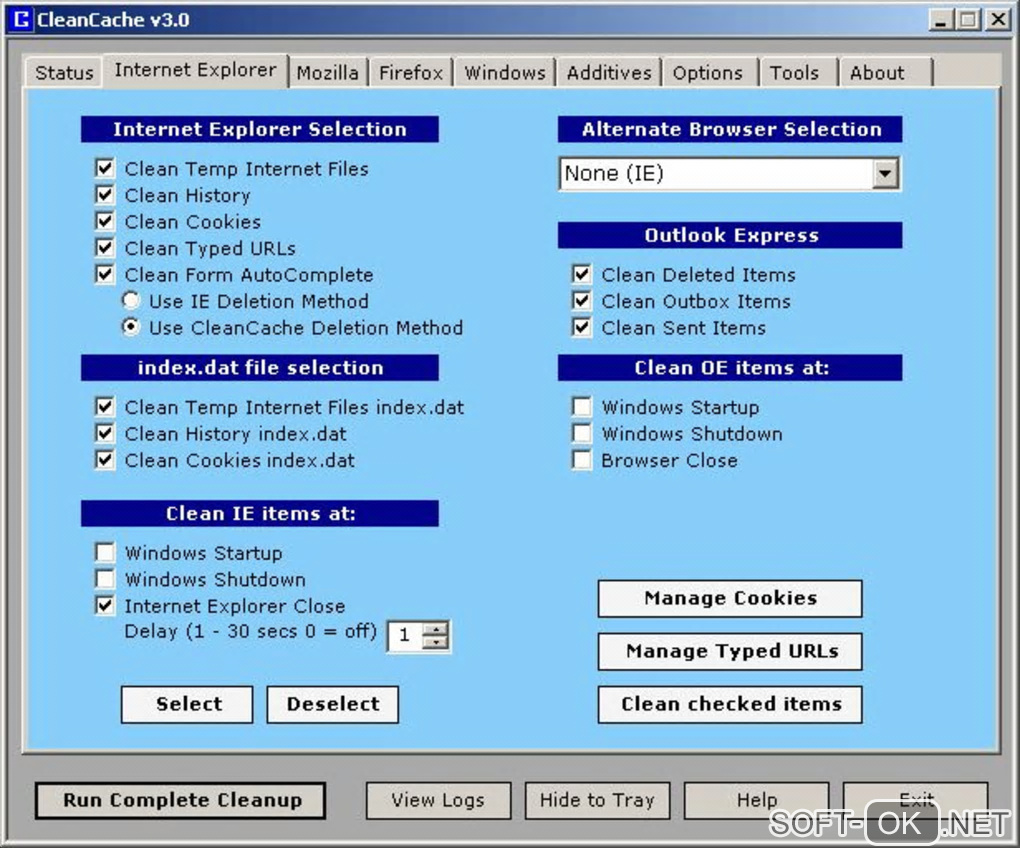Uncheck Clean Temp Internet Files index.dat
Image resolution: width=1020 pixels, height=848 pixels.
105,407
